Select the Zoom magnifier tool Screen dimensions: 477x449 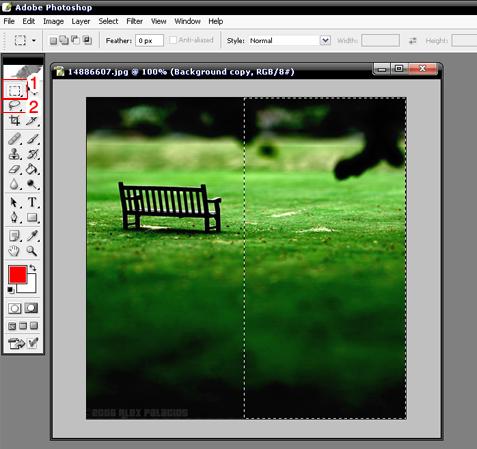point(32,251)
